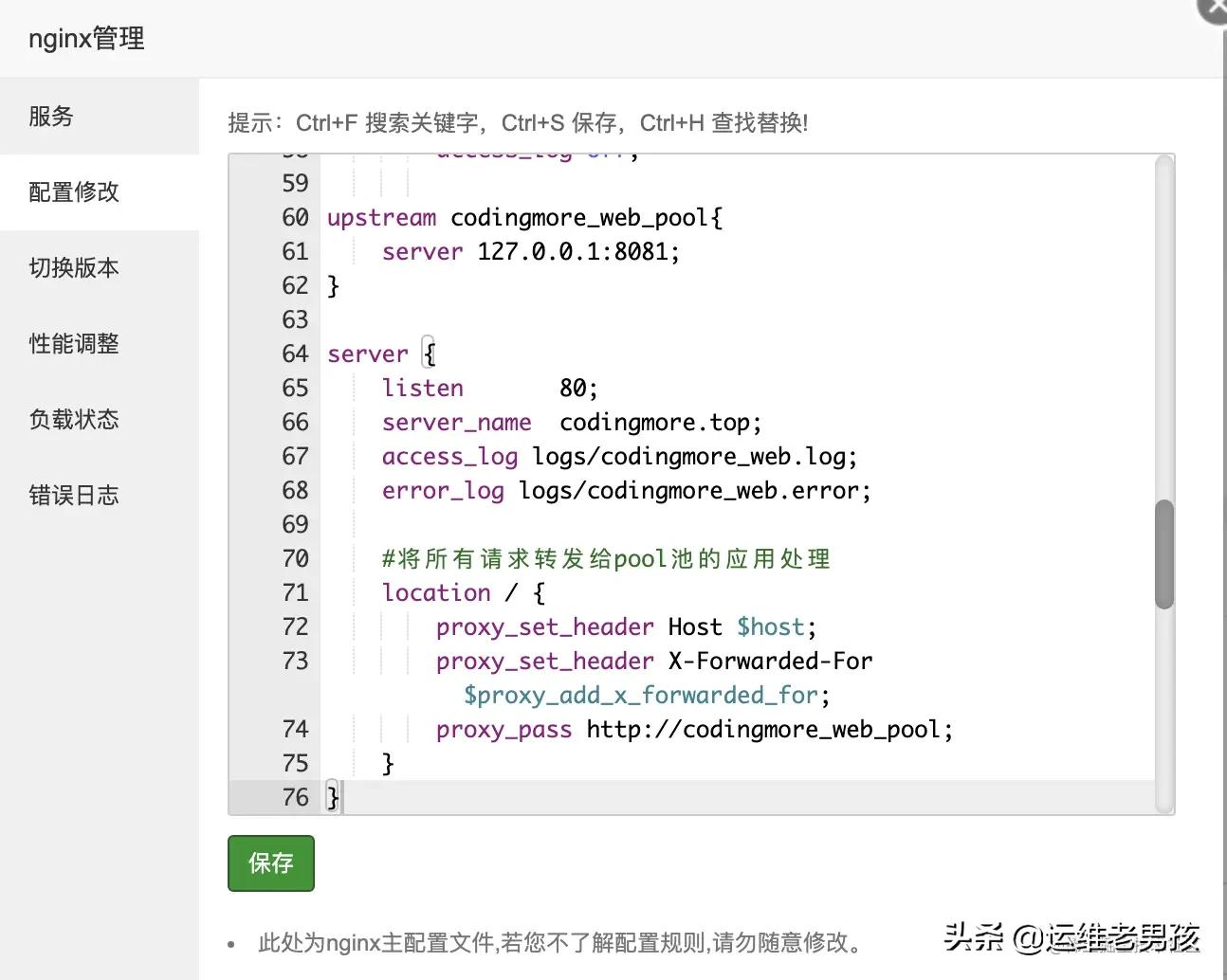Screen dimensions: 1227x980
Task: Click the listen 80 directive line
Action: coord(486,388)
